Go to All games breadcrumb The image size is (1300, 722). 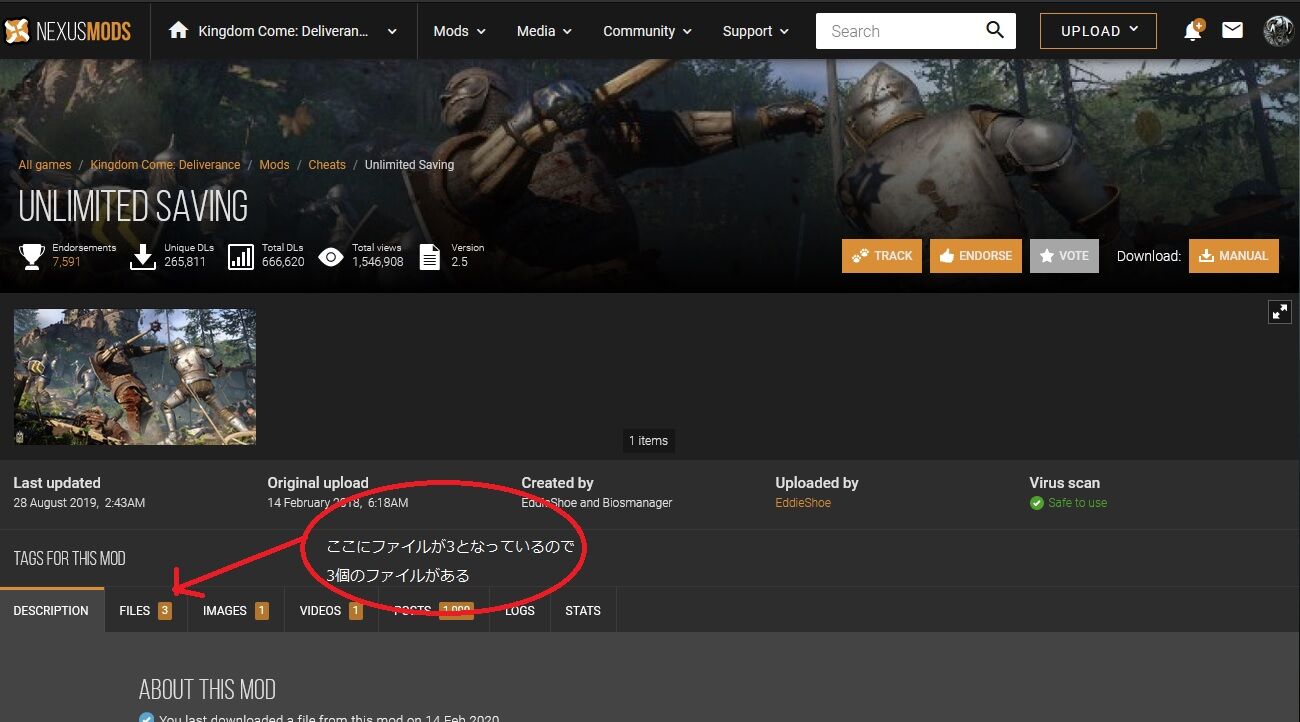pyautogui.click(x=45, y=165)
